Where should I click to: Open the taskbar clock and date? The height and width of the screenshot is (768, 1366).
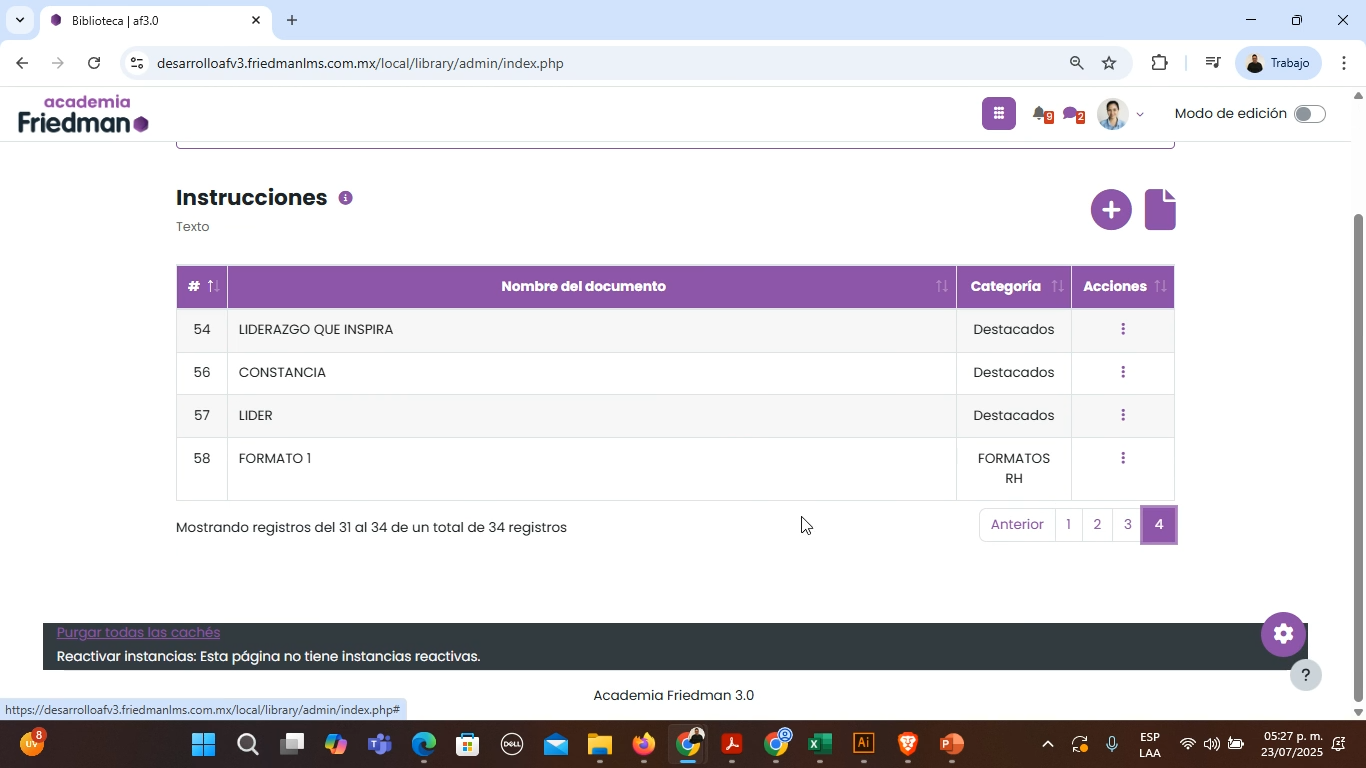tap(1292, 745)
